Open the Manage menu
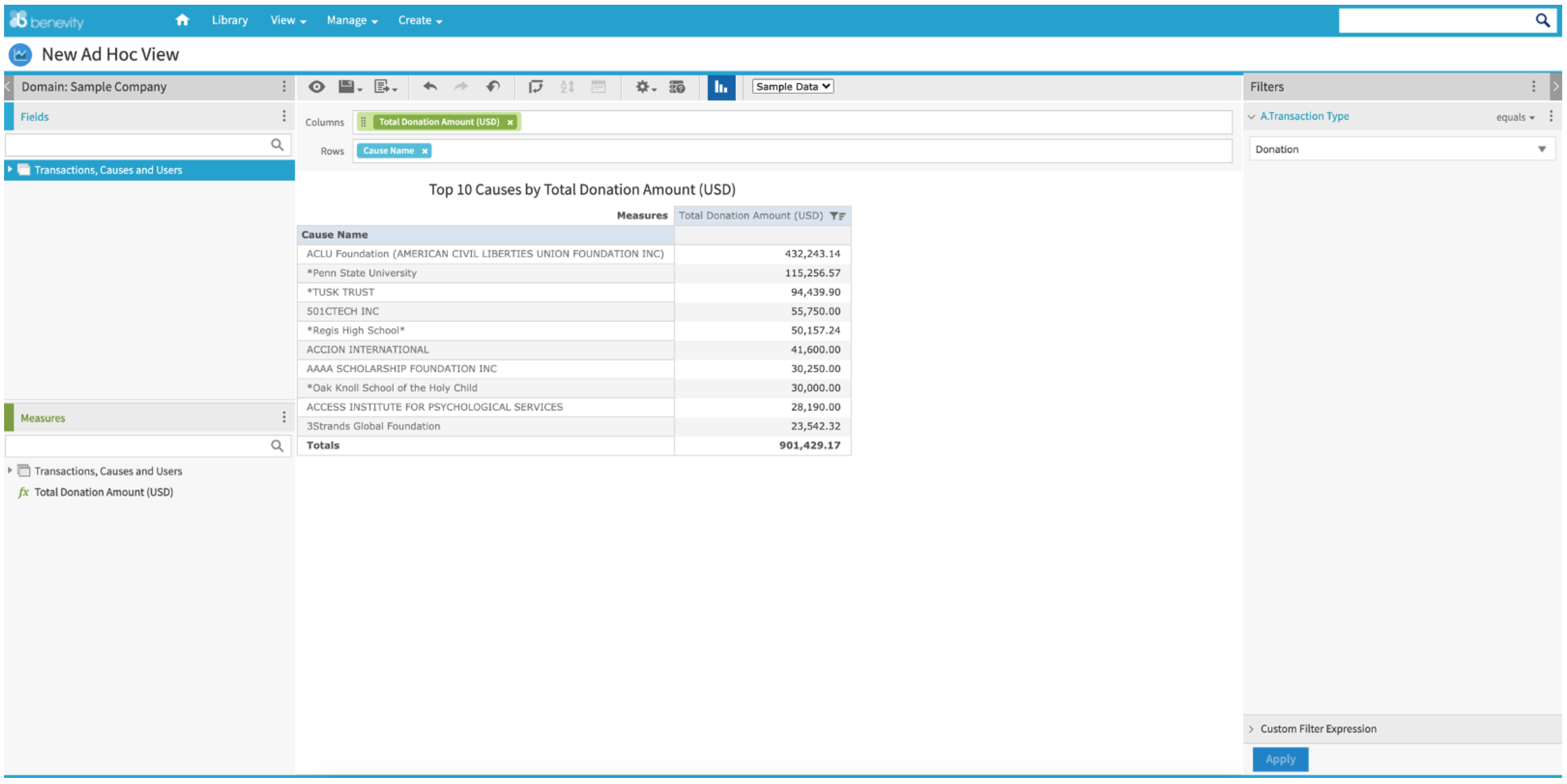This screenshot has height=784, width=1567. [x=352, y=20]
